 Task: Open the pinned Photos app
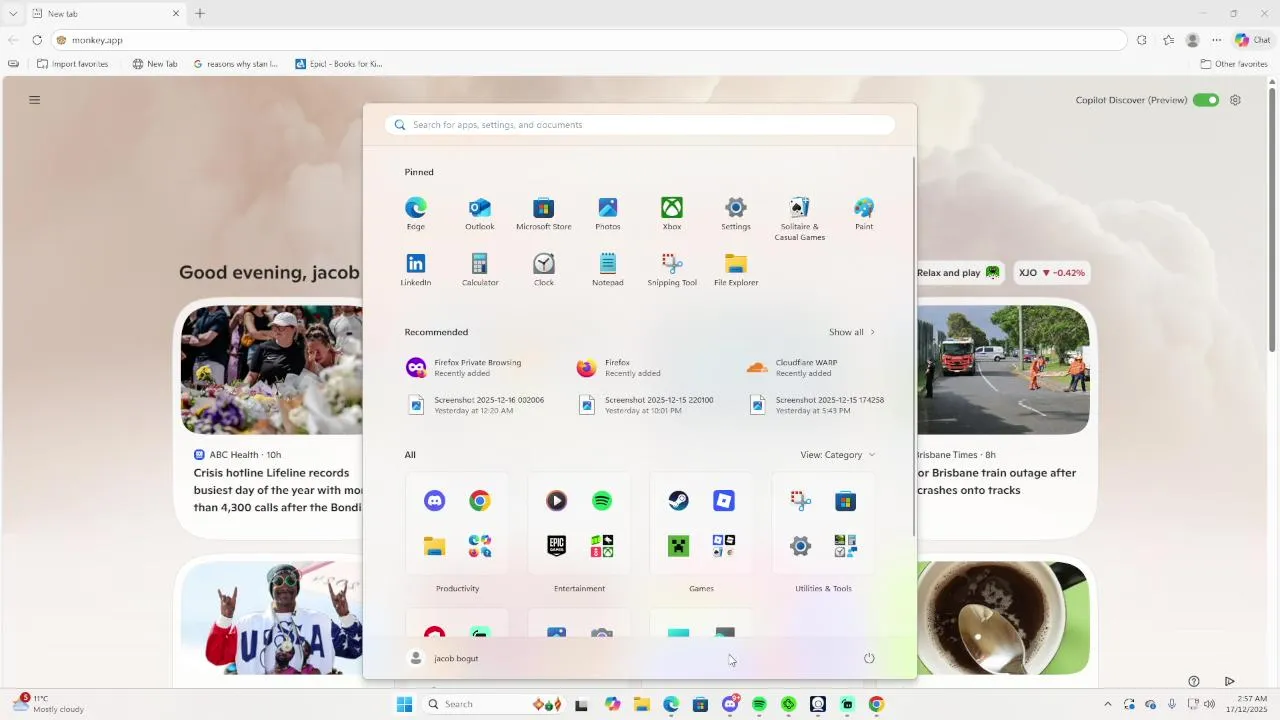coord(608,213)
